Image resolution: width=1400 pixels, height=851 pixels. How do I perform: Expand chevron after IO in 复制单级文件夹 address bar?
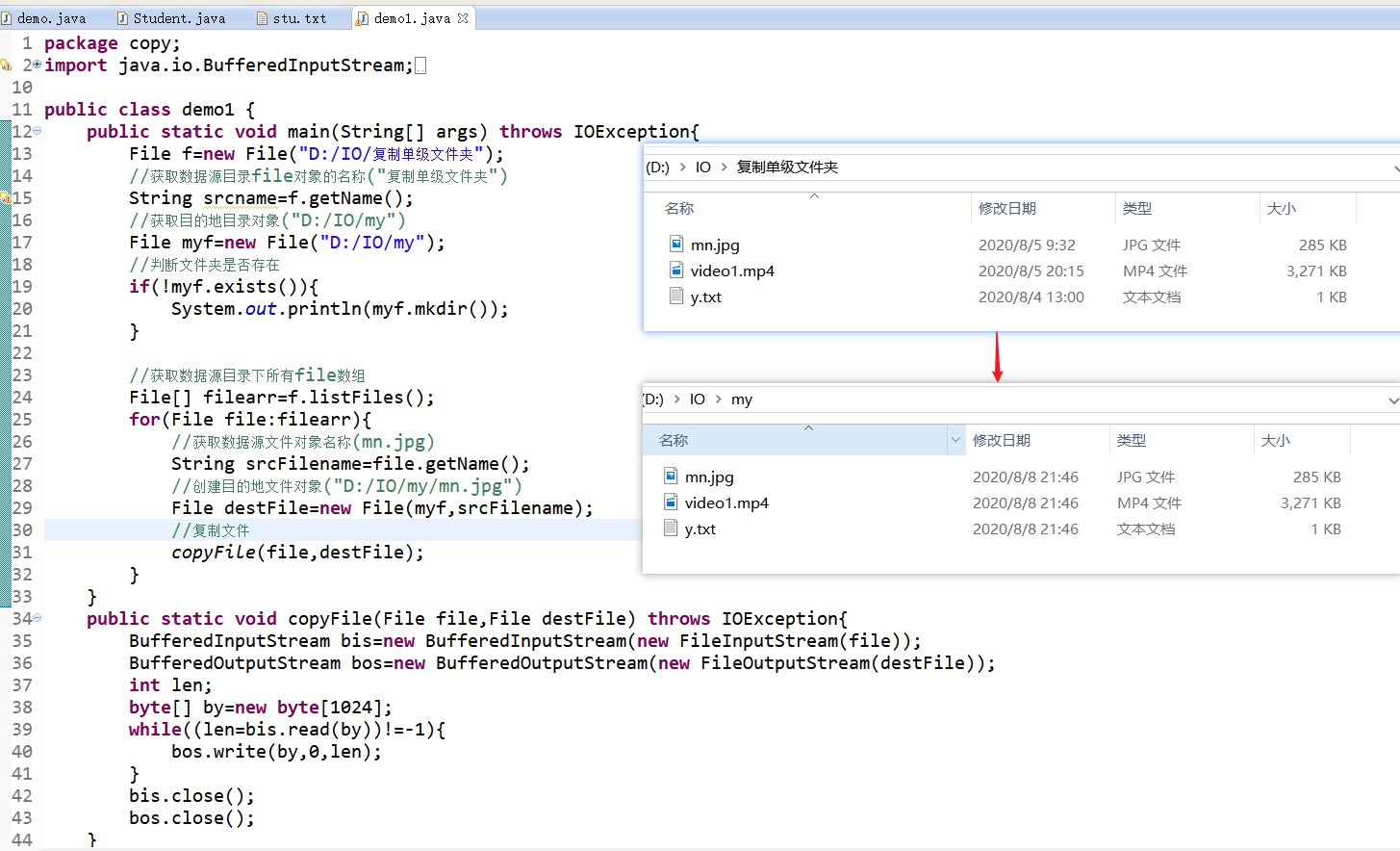tap(724, 167)
